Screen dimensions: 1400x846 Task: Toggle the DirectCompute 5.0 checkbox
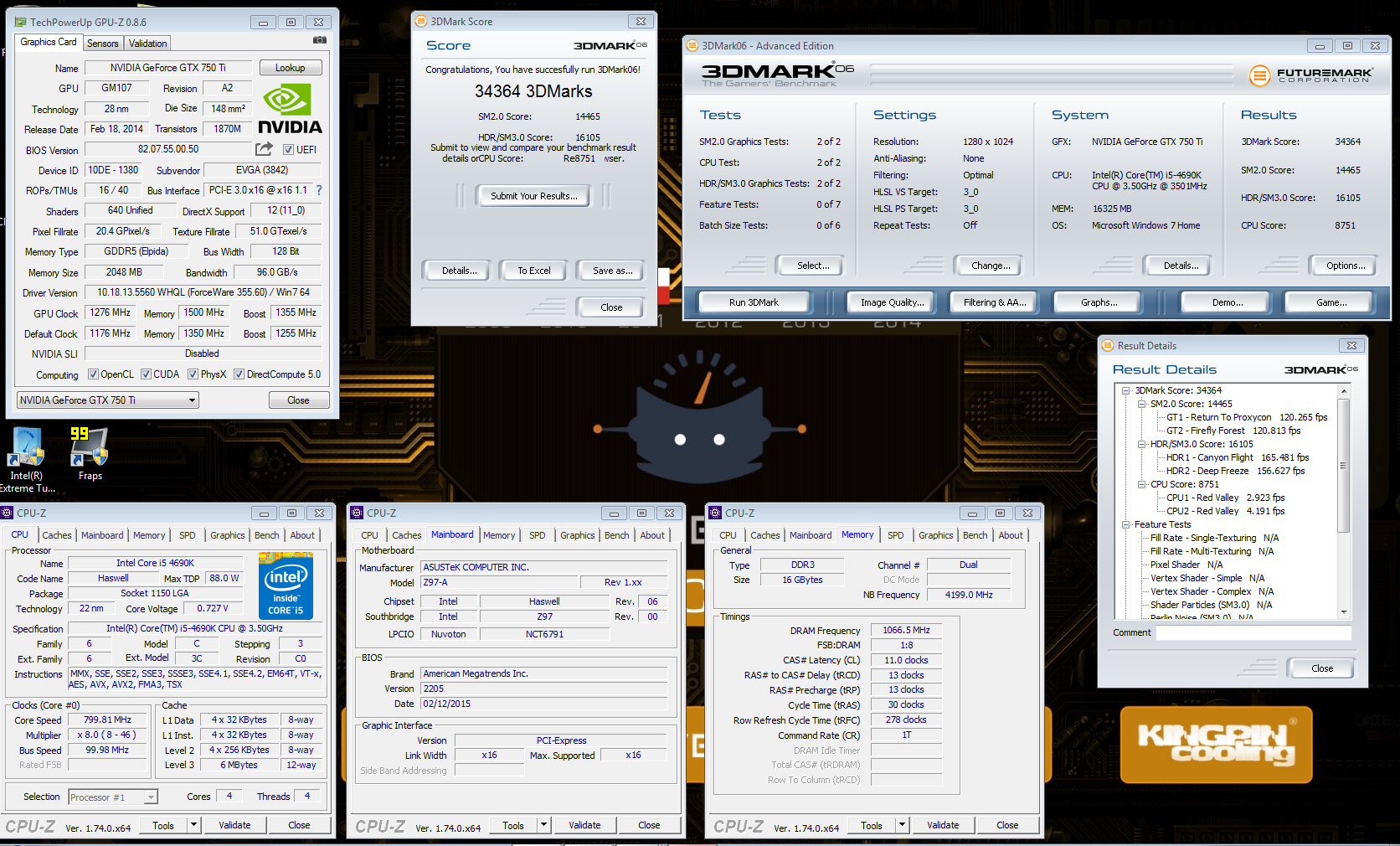coord(239,374)
